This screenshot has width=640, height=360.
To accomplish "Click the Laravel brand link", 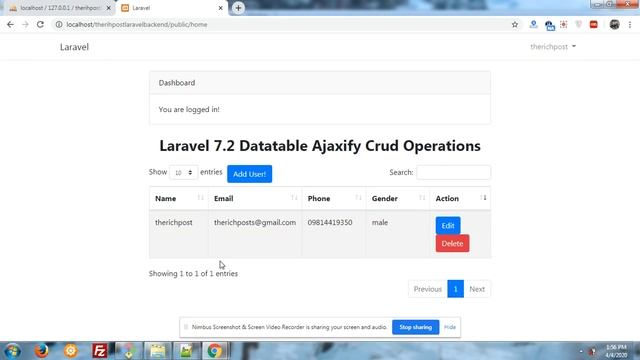I will tap(74, 47).
